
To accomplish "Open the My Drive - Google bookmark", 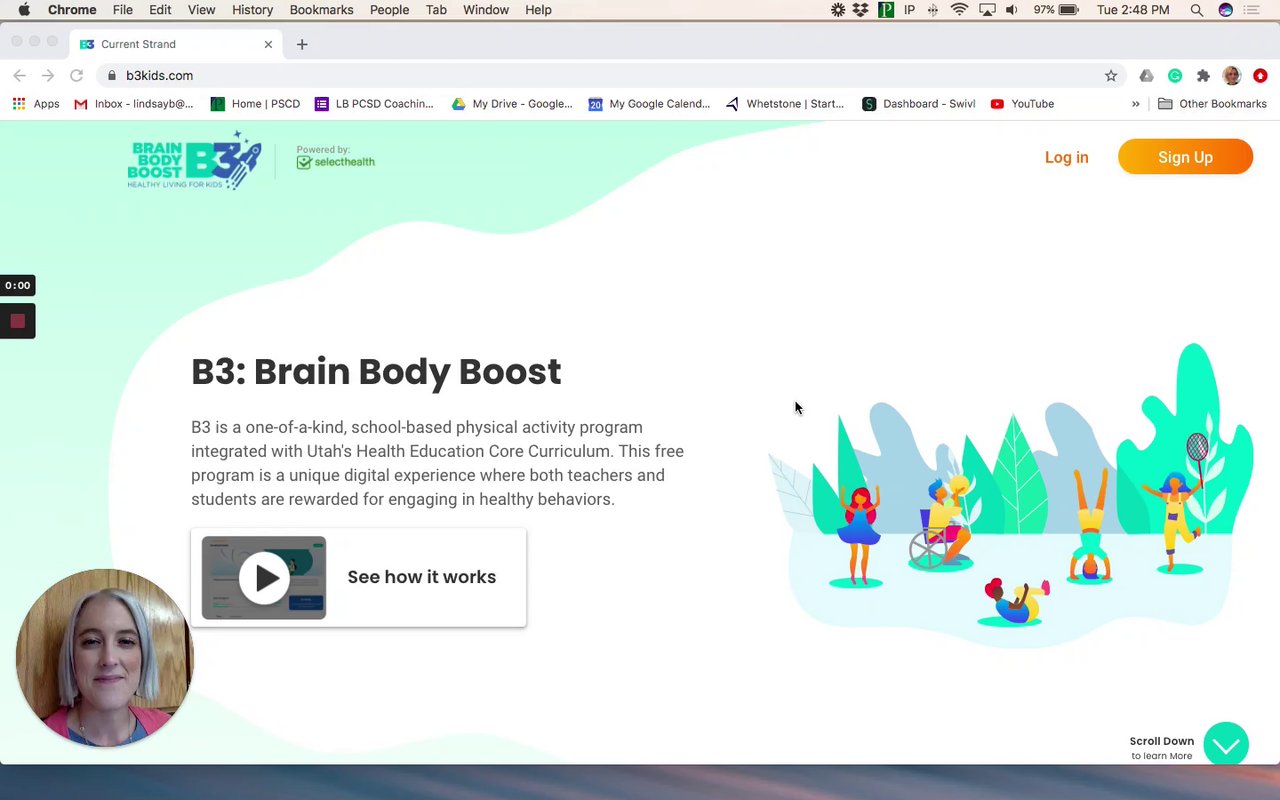I will click(x=512, y=104).
